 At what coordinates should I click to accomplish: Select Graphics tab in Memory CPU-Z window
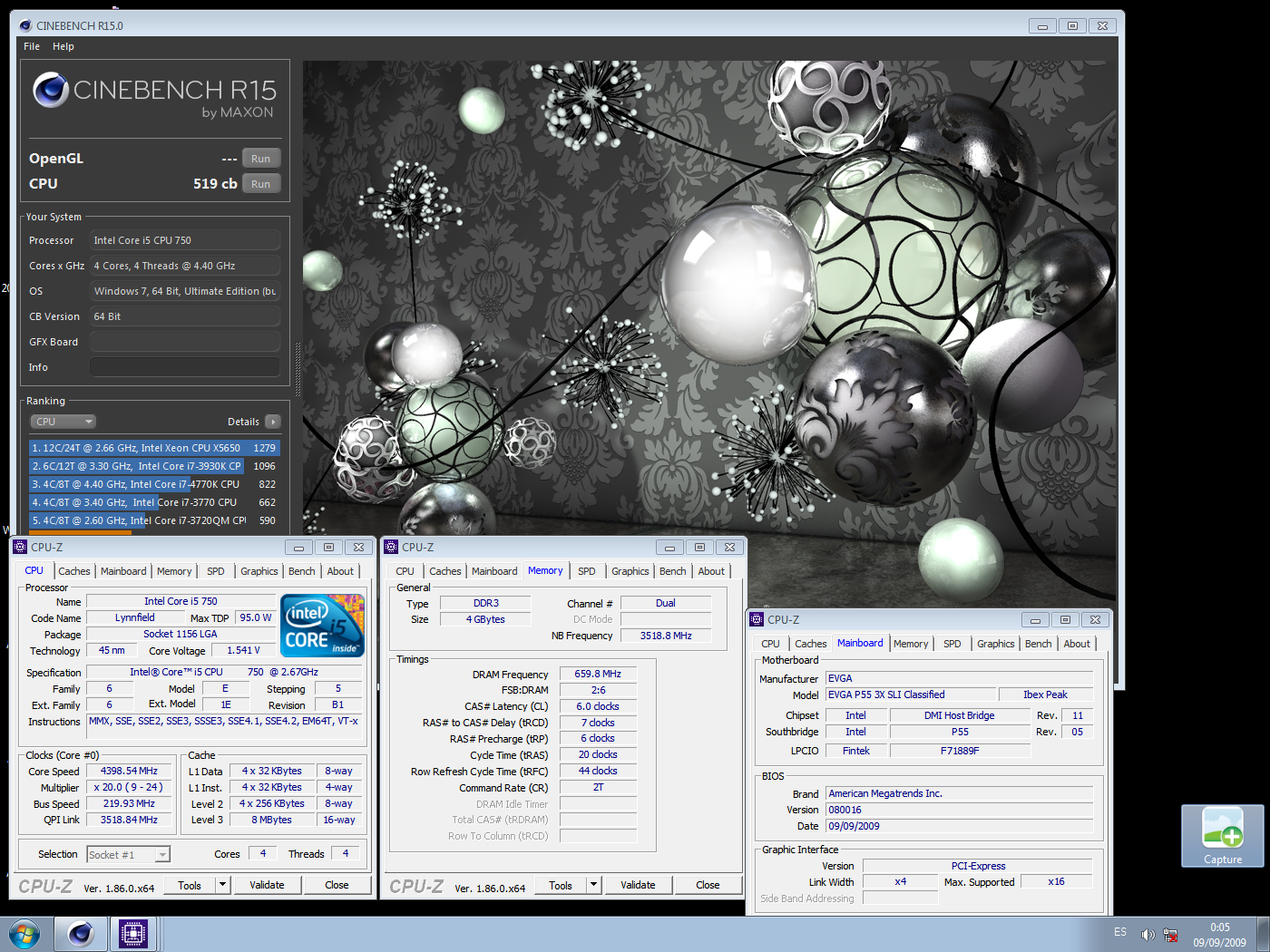pos(630,571)
